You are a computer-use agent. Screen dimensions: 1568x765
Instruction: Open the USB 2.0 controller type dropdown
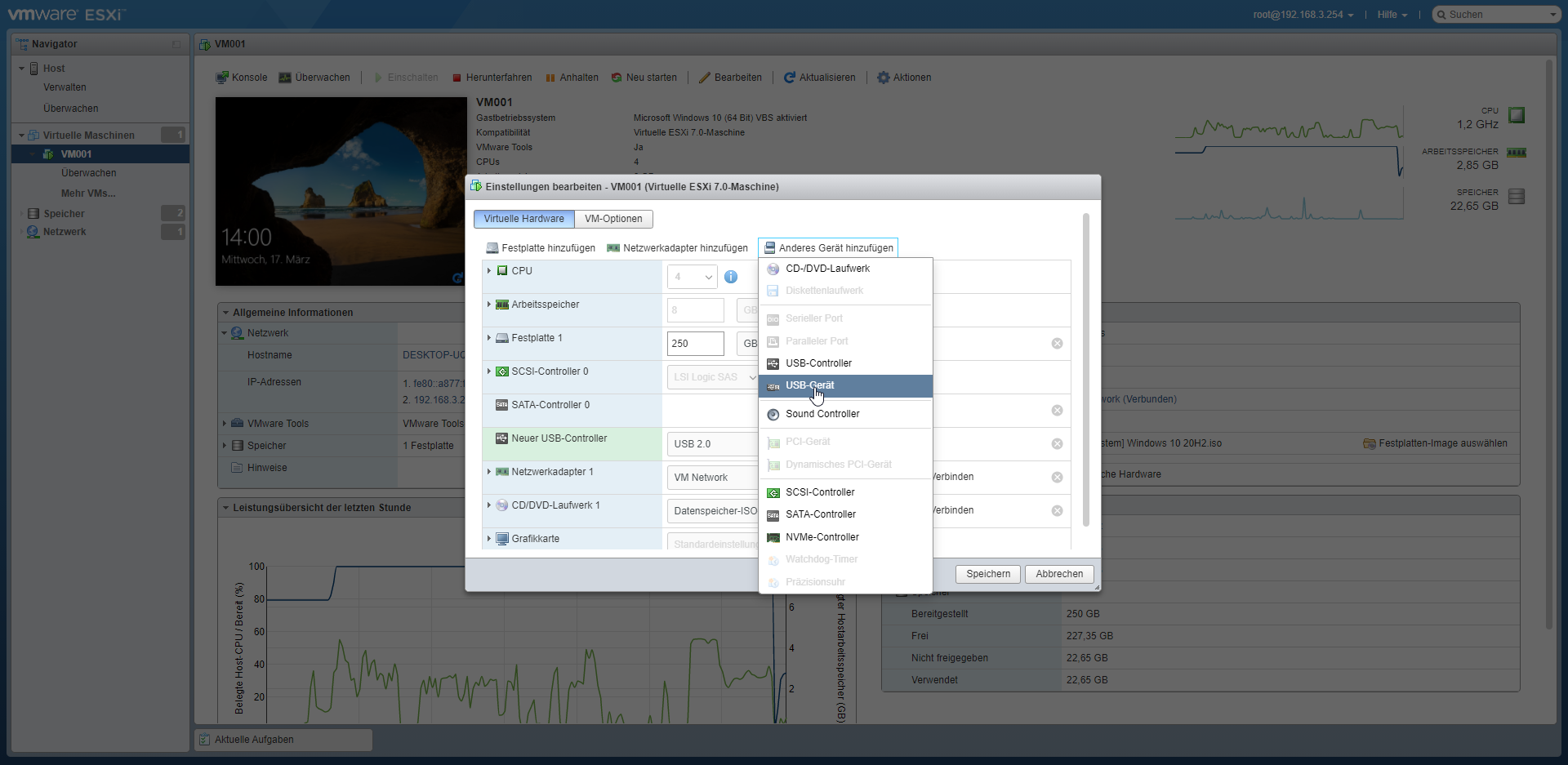click(x=712, y=444)
